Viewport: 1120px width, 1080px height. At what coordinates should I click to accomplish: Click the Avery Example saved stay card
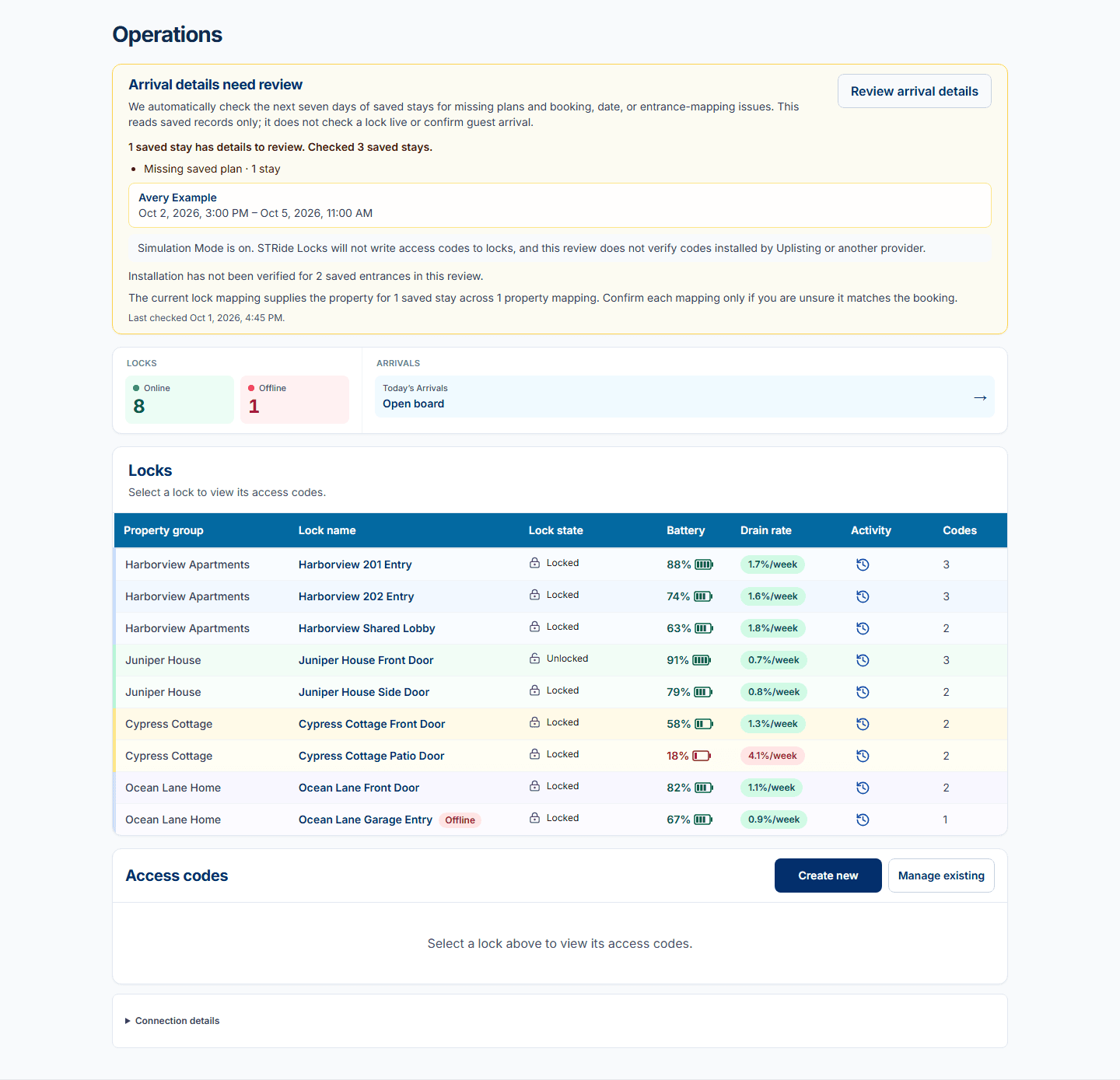560,205
